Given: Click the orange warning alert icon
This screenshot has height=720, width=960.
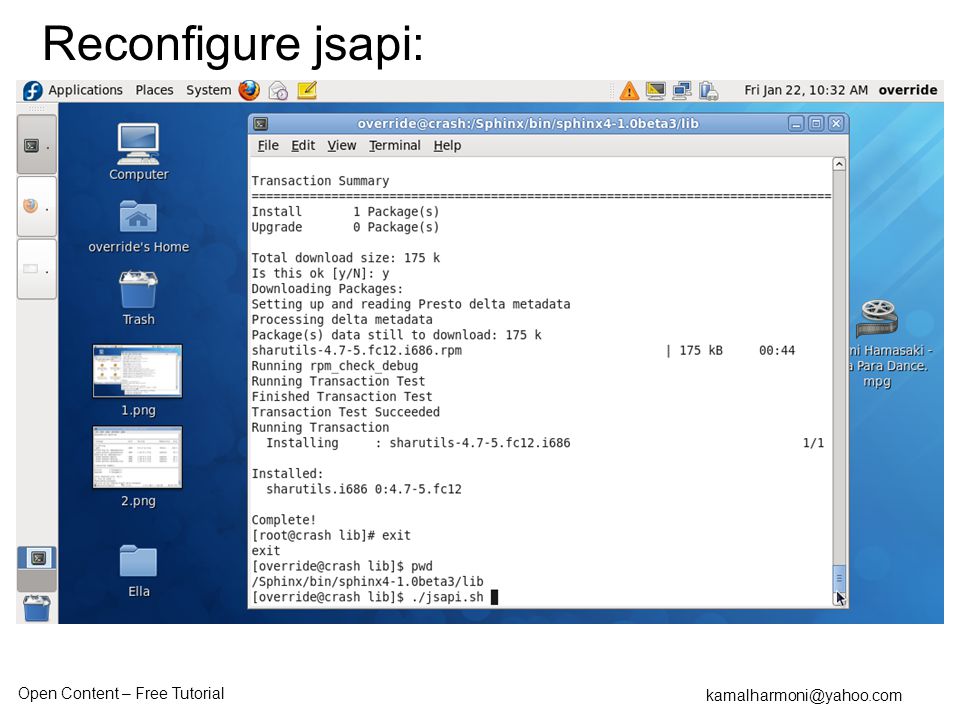Looking at the screenshot, I should pos(629,91).
